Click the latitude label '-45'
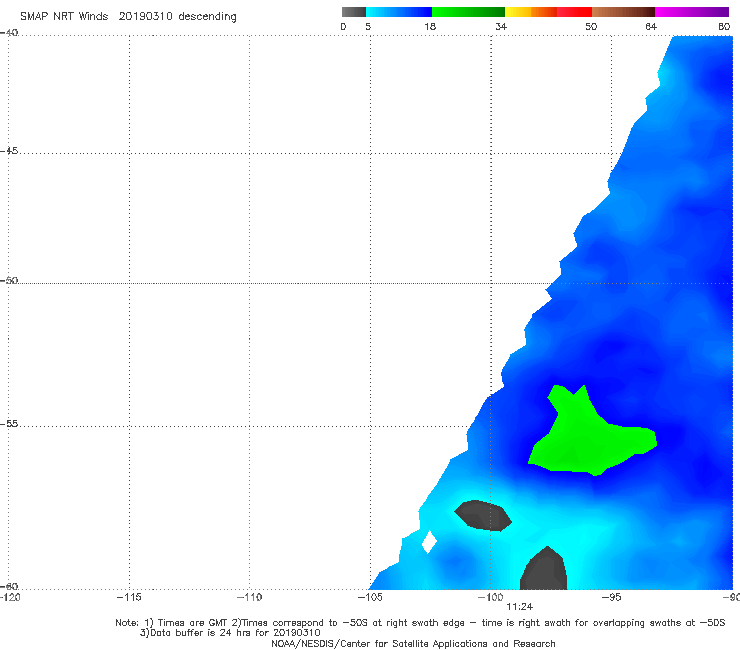Viewport: 740px width, 650px height. 9,151
